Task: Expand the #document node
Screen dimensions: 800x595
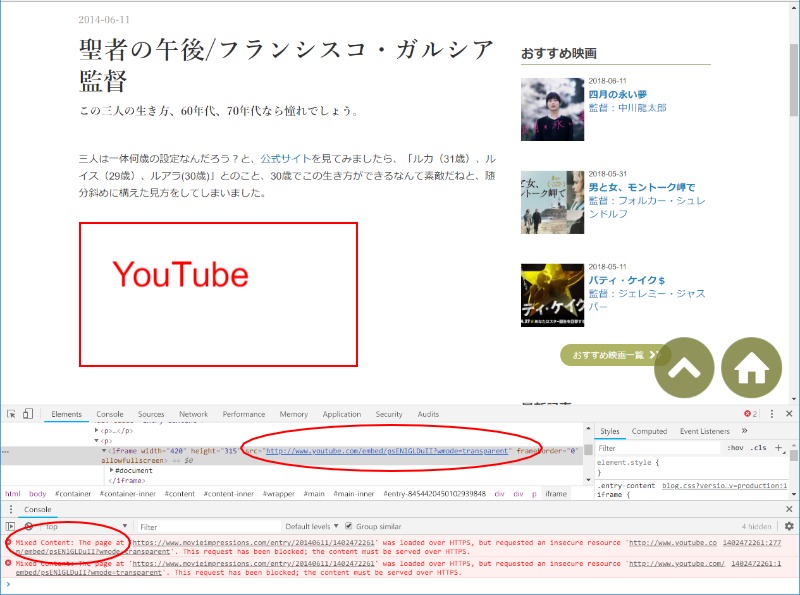Action: (x=112, y=470)
